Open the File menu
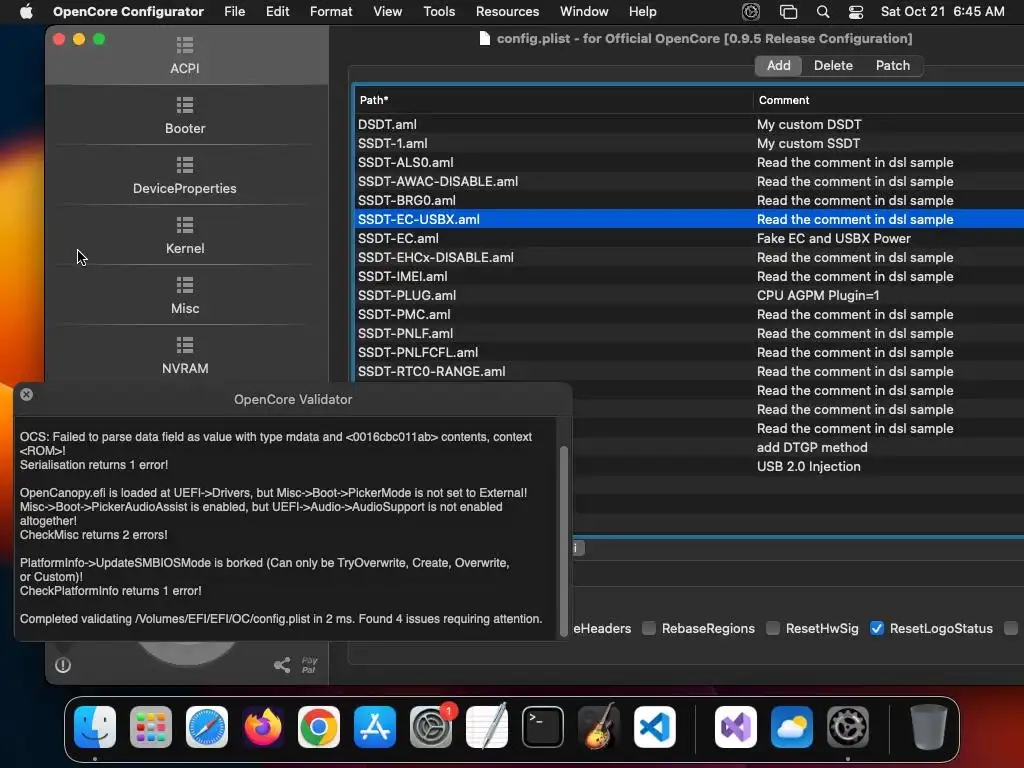The height and width of the screenshot is (768, 1024). coord(234,12)
